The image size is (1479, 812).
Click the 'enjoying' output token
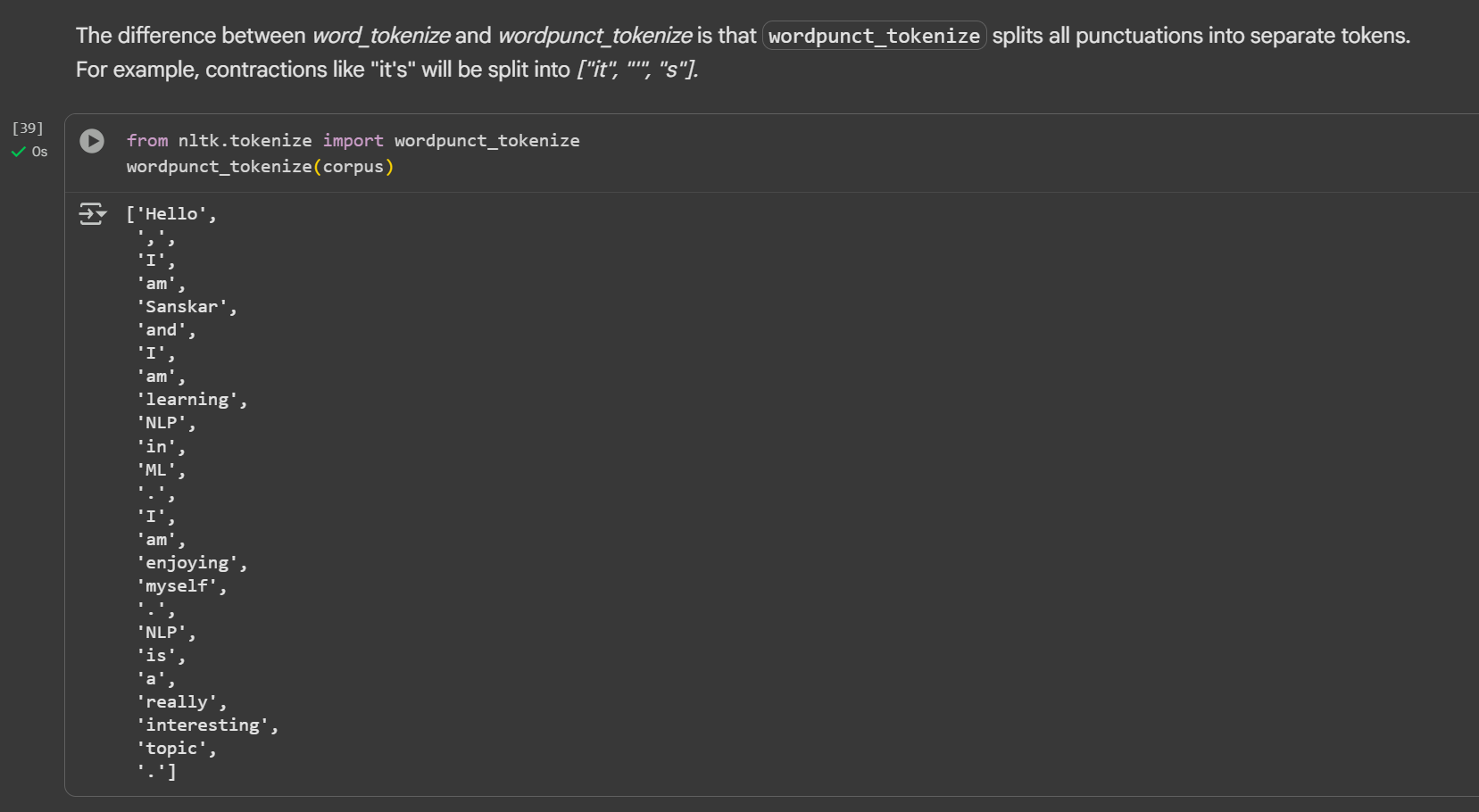coord(187,563)
